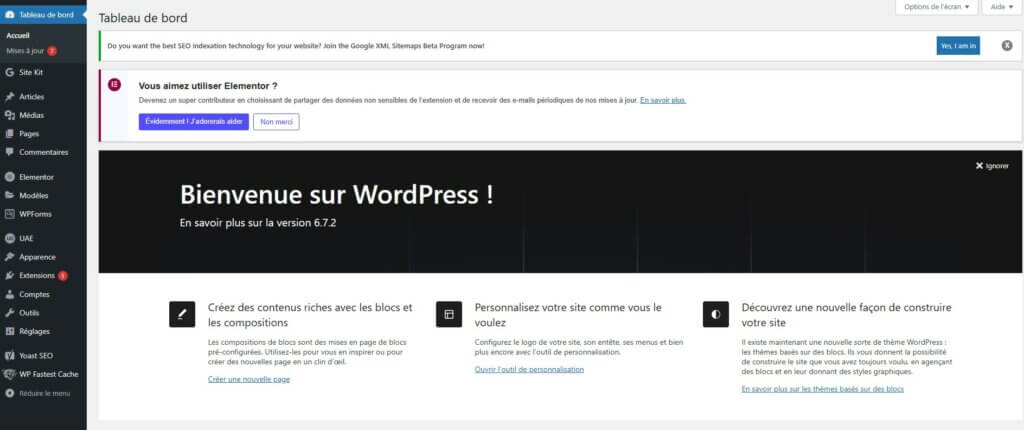
Task: Click the Mises à jour count badge
Action: pyautogui.click(x=52, y=51)
